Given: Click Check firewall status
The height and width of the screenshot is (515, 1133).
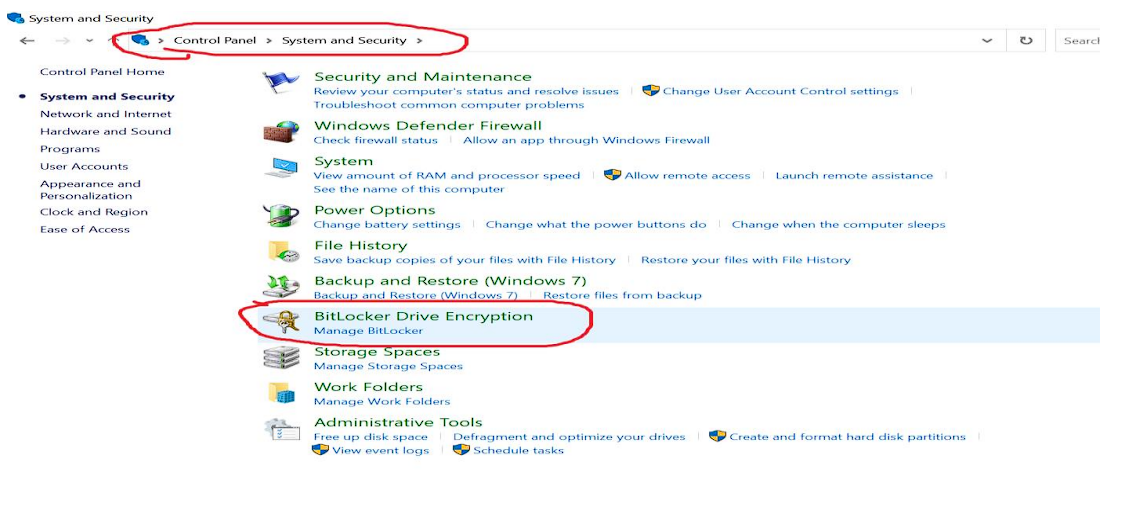Looking at the screenshot, I should click(376, 140).
